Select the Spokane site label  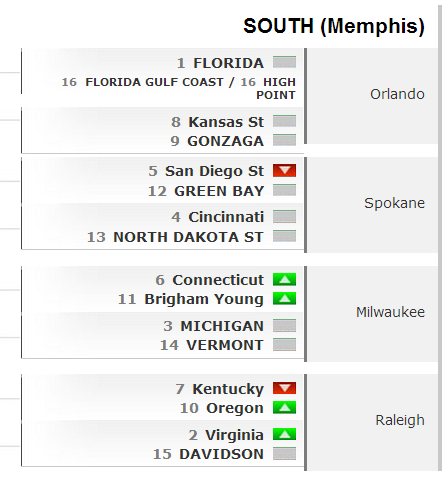click(394, 203)
